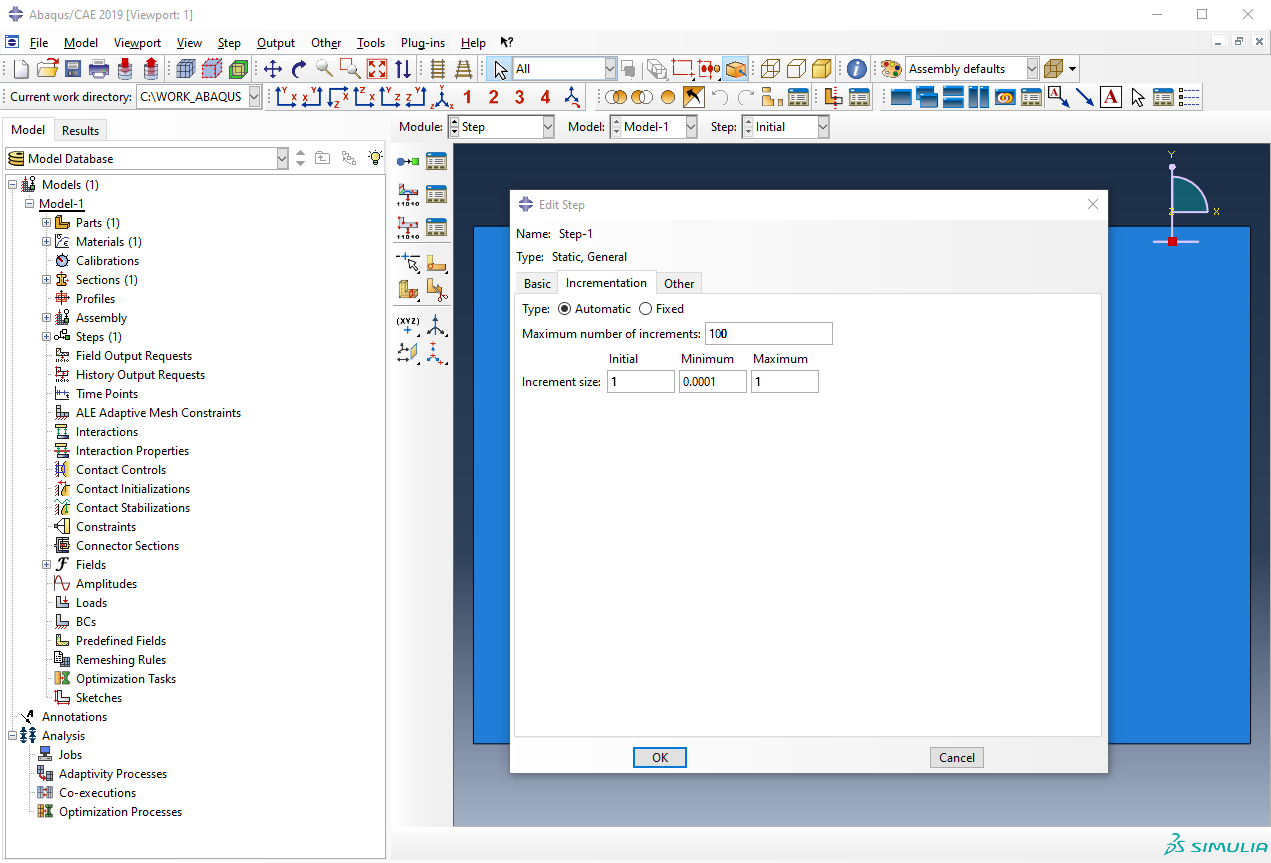Image resolution: width=1271 pixels, height=863 pixels.
Task: Click the Auto-Fit View icon
Action: point(377,69)
